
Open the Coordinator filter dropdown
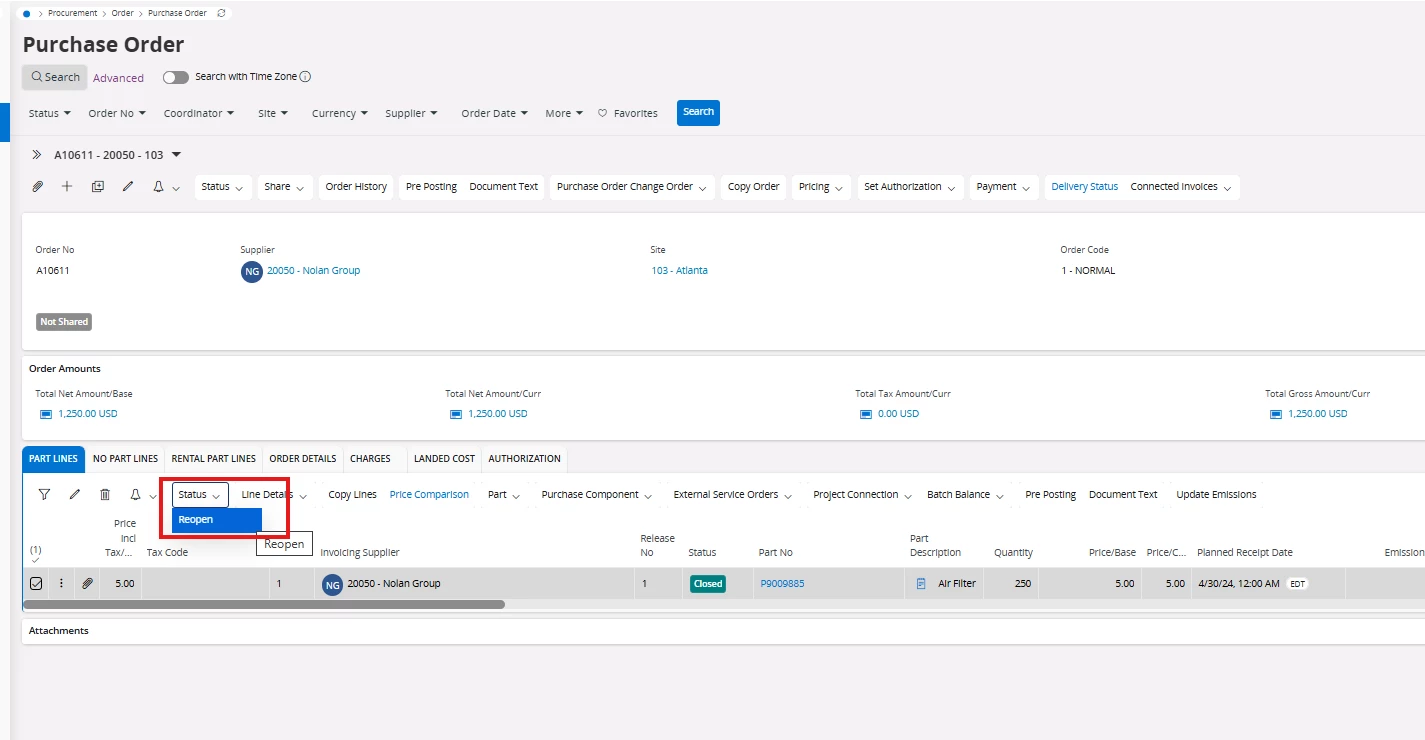199,114
